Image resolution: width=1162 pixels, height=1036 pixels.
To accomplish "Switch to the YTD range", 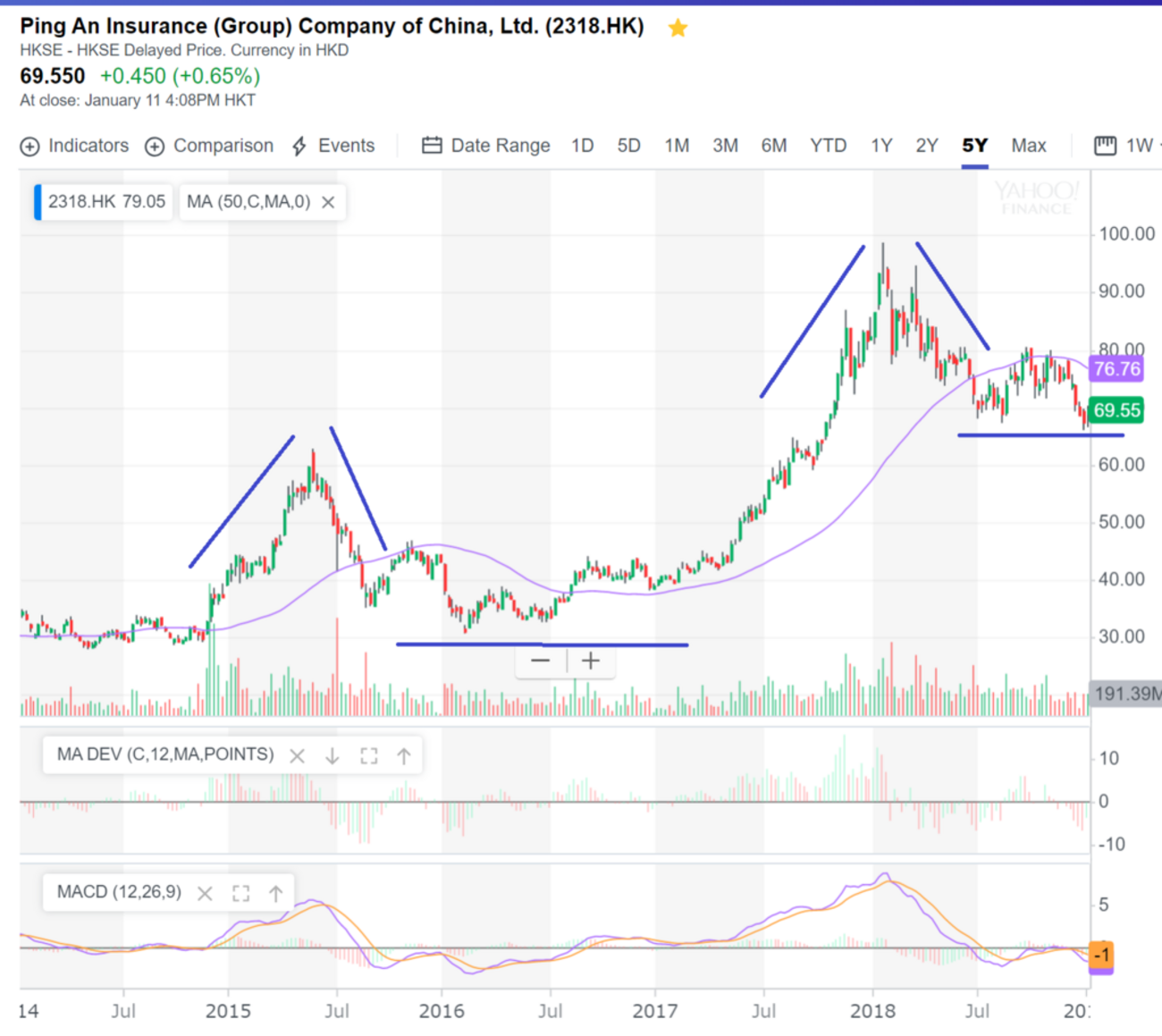I will coord(829,146).
